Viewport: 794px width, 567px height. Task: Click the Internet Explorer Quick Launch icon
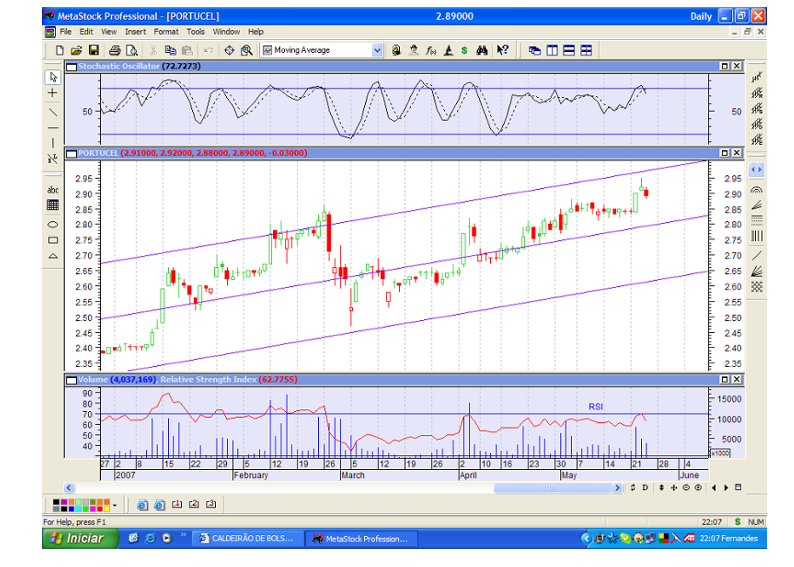point(150,539)
